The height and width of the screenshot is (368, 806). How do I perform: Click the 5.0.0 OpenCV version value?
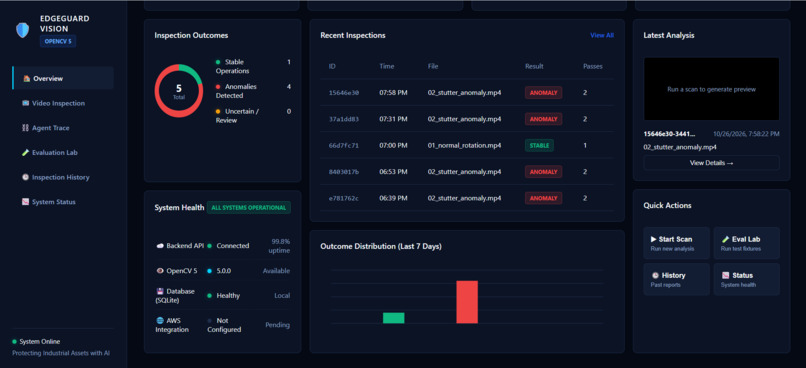pyautogui.click(x=225, y=270)
